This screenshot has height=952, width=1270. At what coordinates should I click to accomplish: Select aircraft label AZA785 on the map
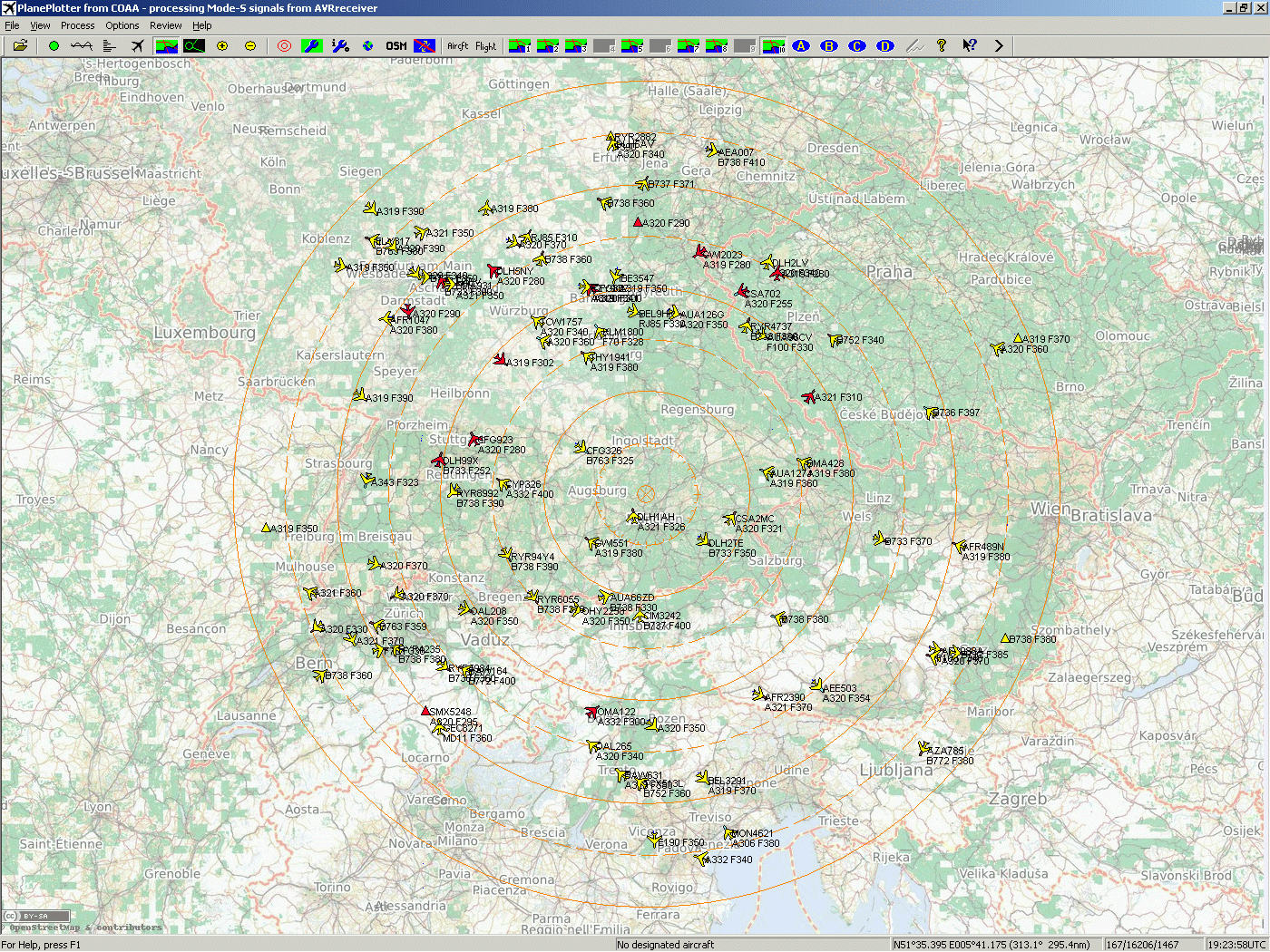click(x=946, y=752)
